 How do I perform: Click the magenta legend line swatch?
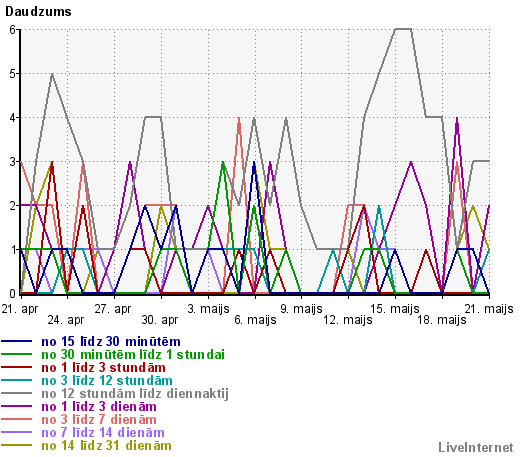17,407
